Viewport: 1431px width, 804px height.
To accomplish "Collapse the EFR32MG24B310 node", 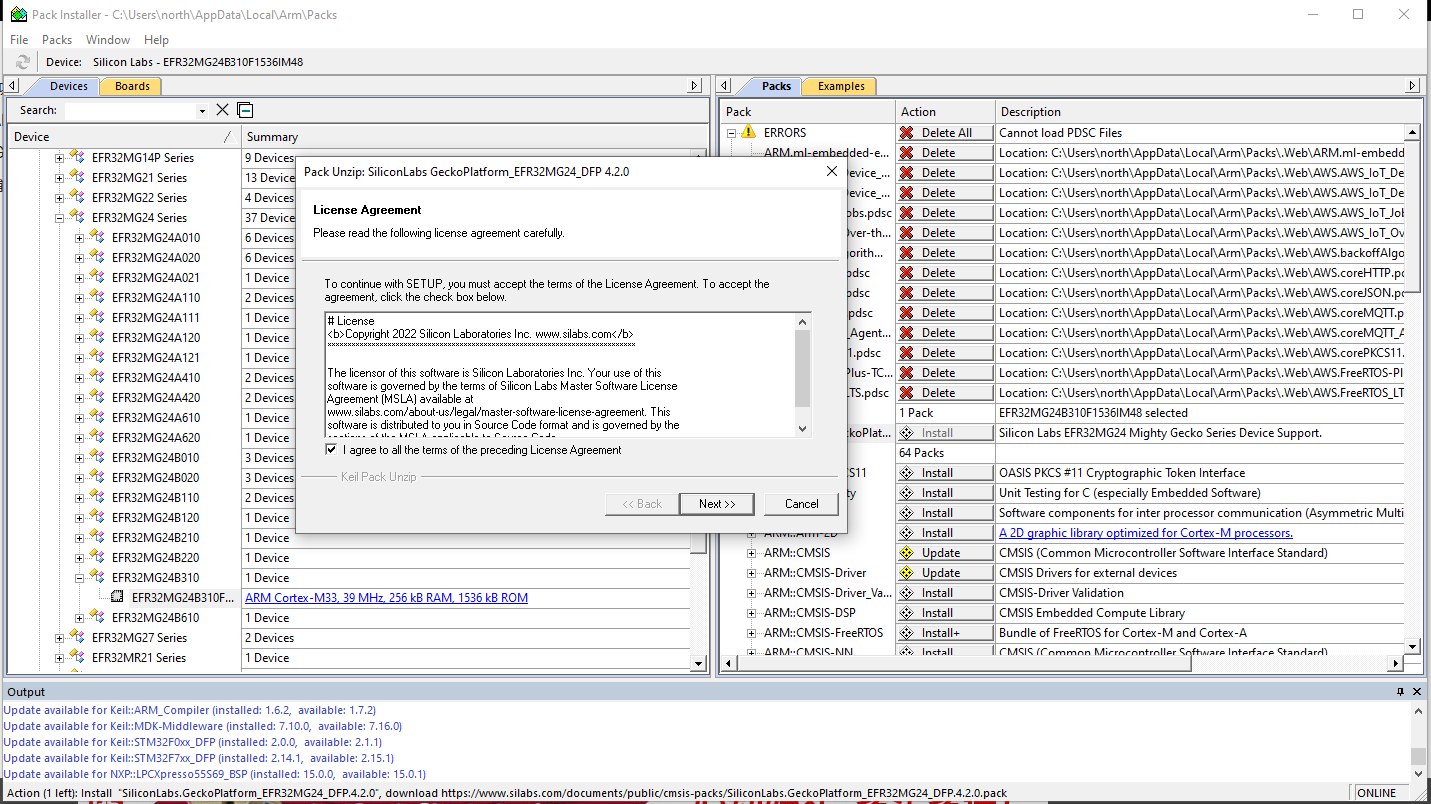I will pos(80,578).
